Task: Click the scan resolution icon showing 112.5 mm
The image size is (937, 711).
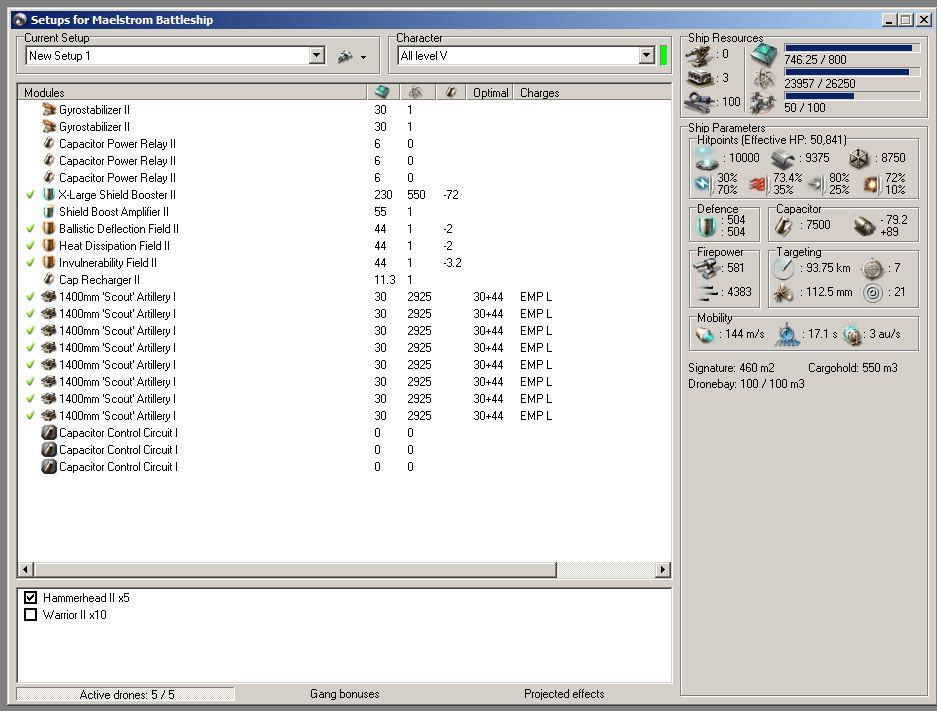Action: pyautogui.click(x=783, y=293)
